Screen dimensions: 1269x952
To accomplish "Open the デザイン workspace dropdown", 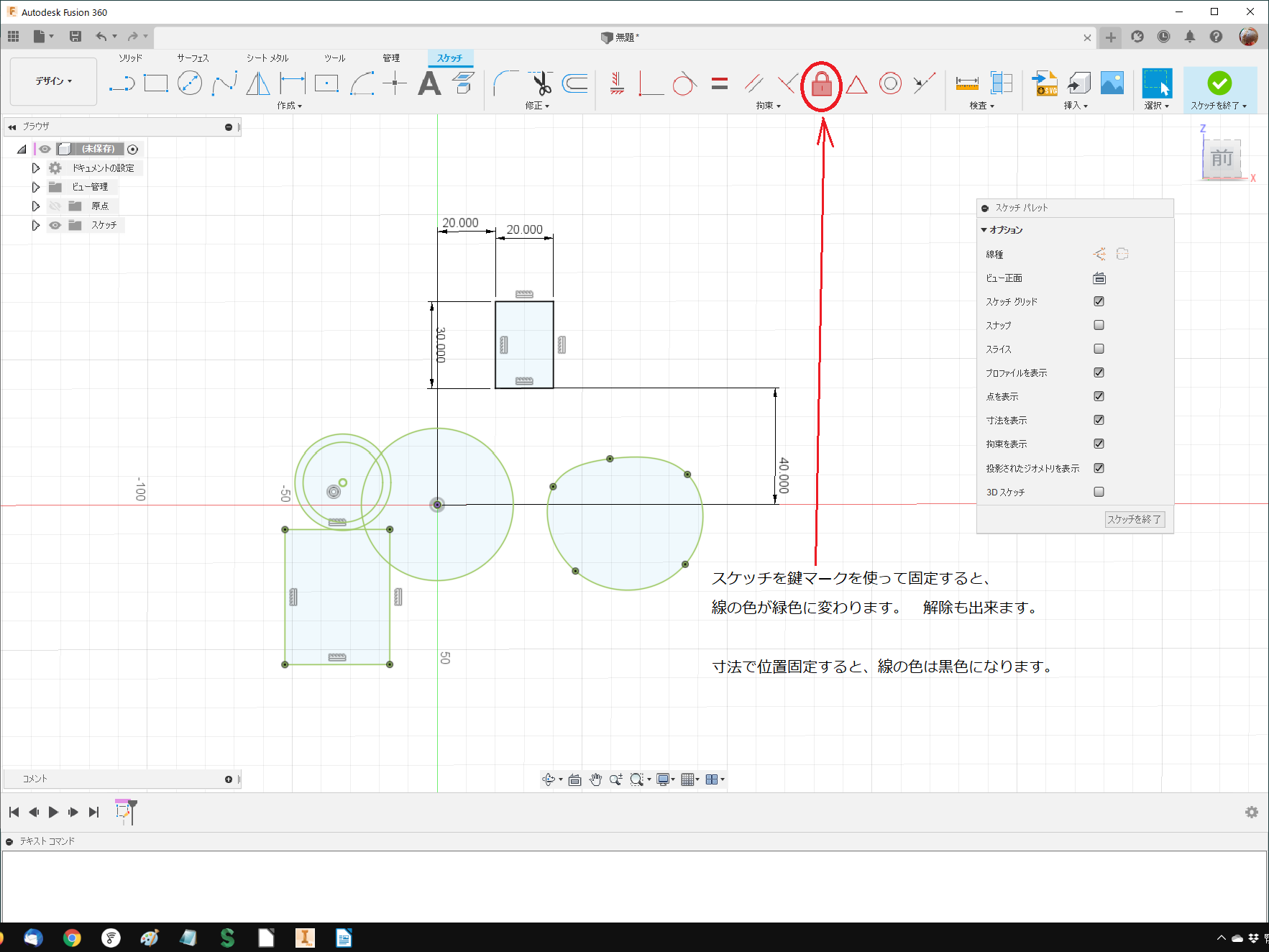I will 54,81.
